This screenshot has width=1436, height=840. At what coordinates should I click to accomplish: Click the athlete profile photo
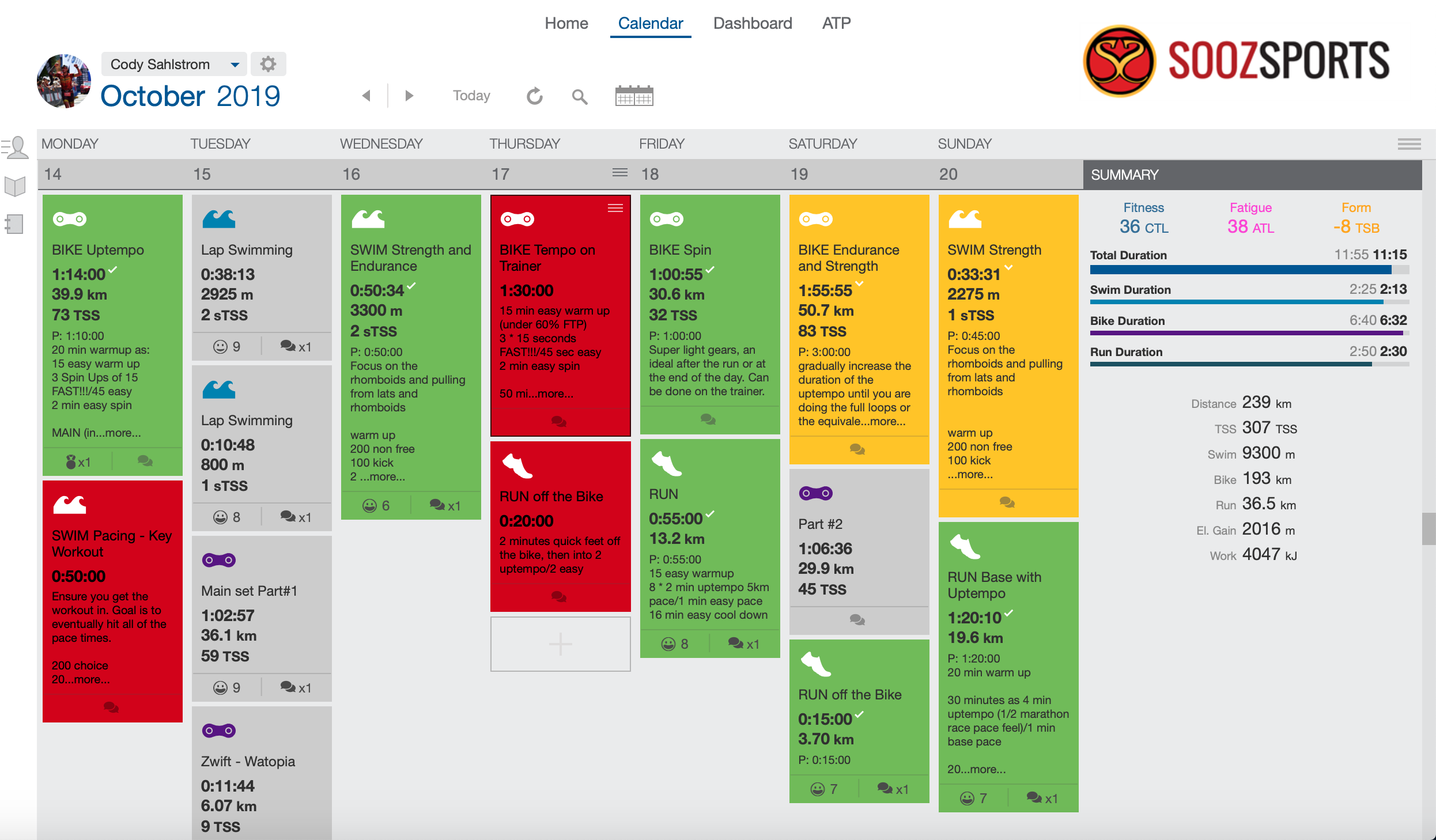click(x=63, y=81)
